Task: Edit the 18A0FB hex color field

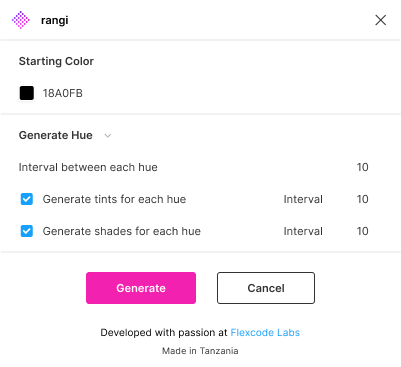Action: pos(63,93)
